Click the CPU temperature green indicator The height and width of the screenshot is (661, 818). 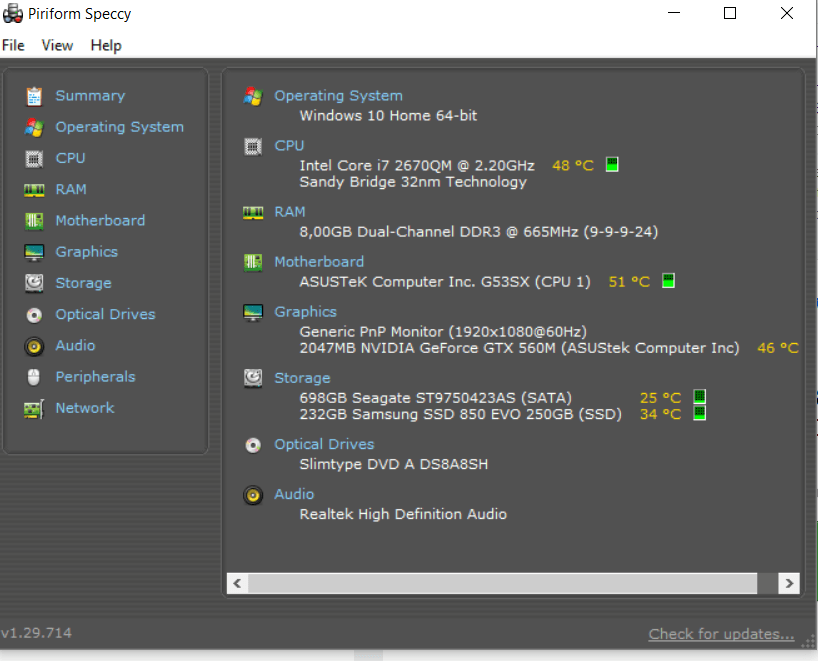[612, 165]
